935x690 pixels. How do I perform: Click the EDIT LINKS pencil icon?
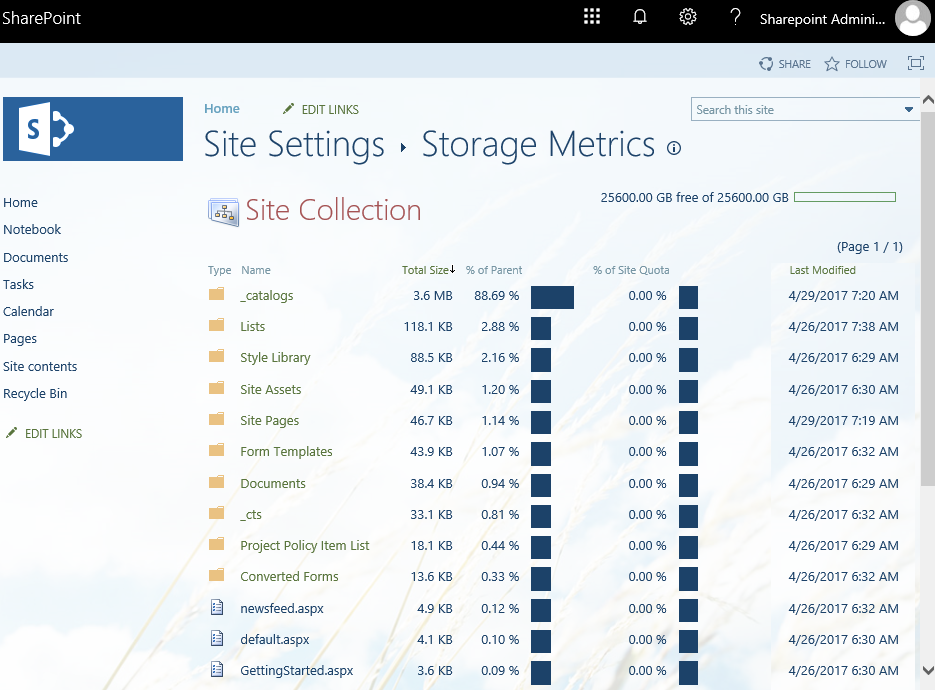point(288,109)
